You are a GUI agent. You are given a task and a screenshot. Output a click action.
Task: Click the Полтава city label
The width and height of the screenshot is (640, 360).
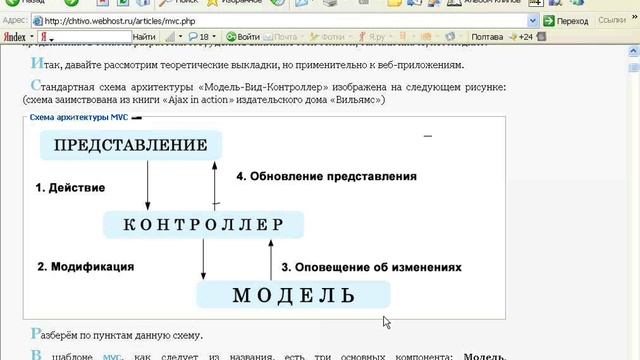point(487,37)
